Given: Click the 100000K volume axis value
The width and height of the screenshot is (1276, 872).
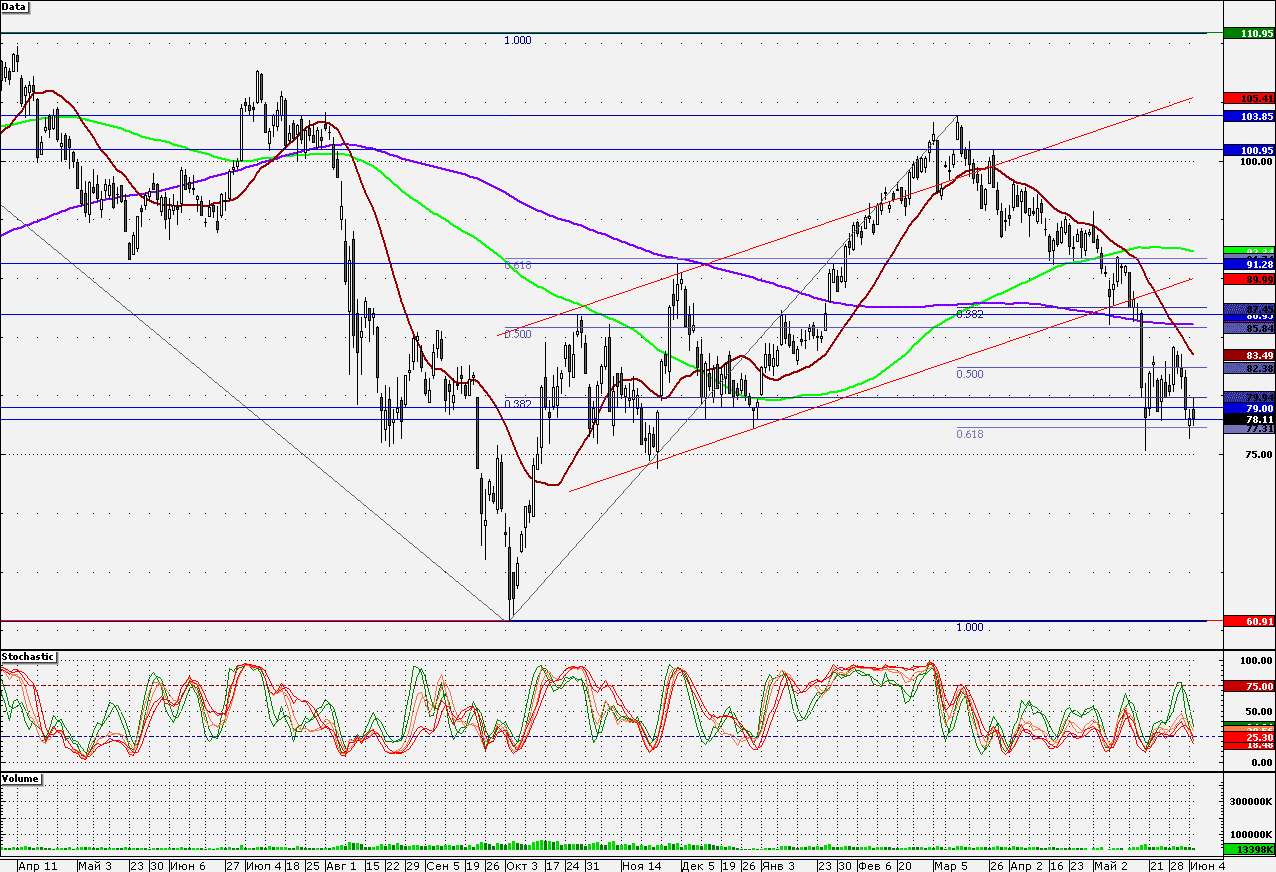Looking at the screenshot, I should pos(1250,834).
